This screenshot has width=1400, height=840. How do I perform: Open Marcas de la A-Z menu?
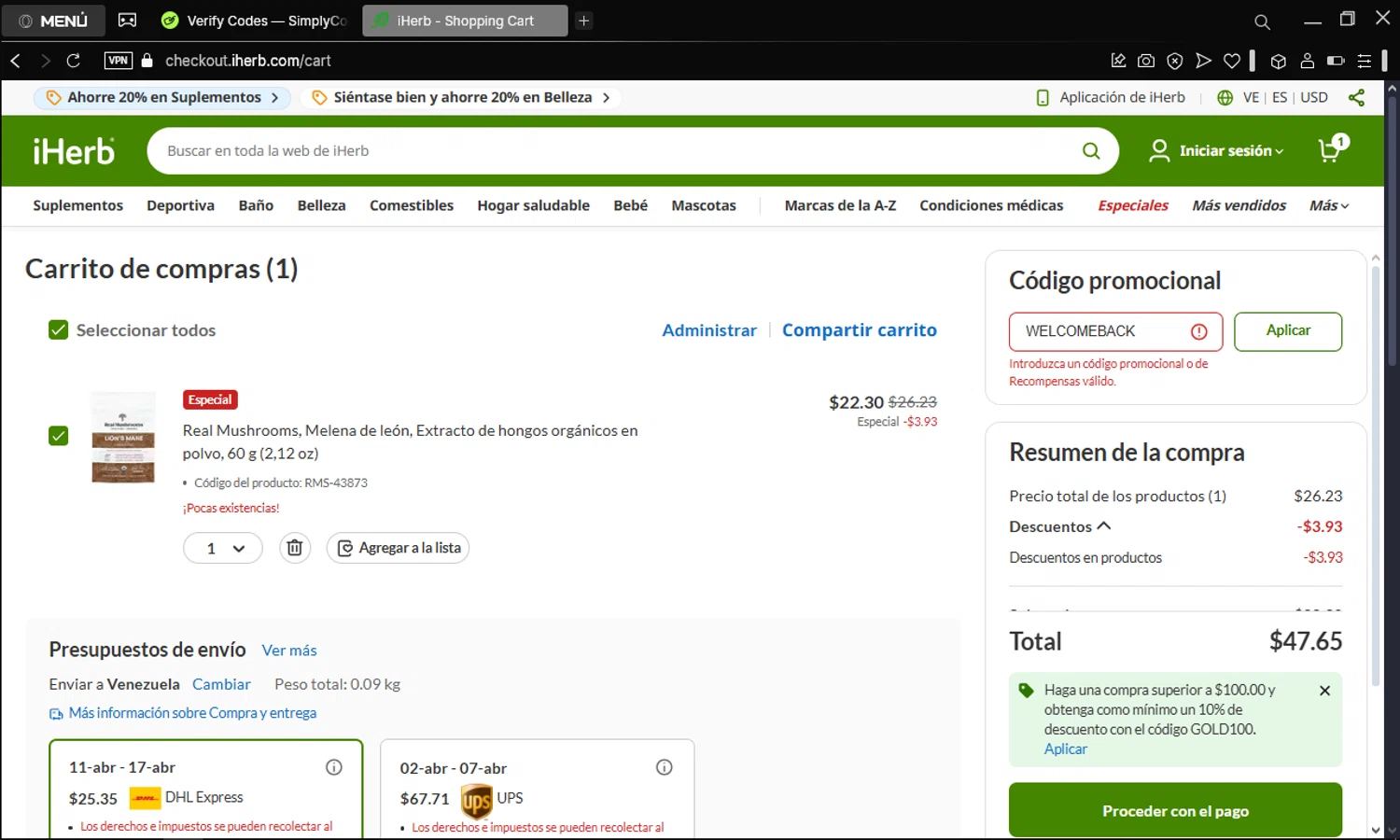[x=840, y=205]
